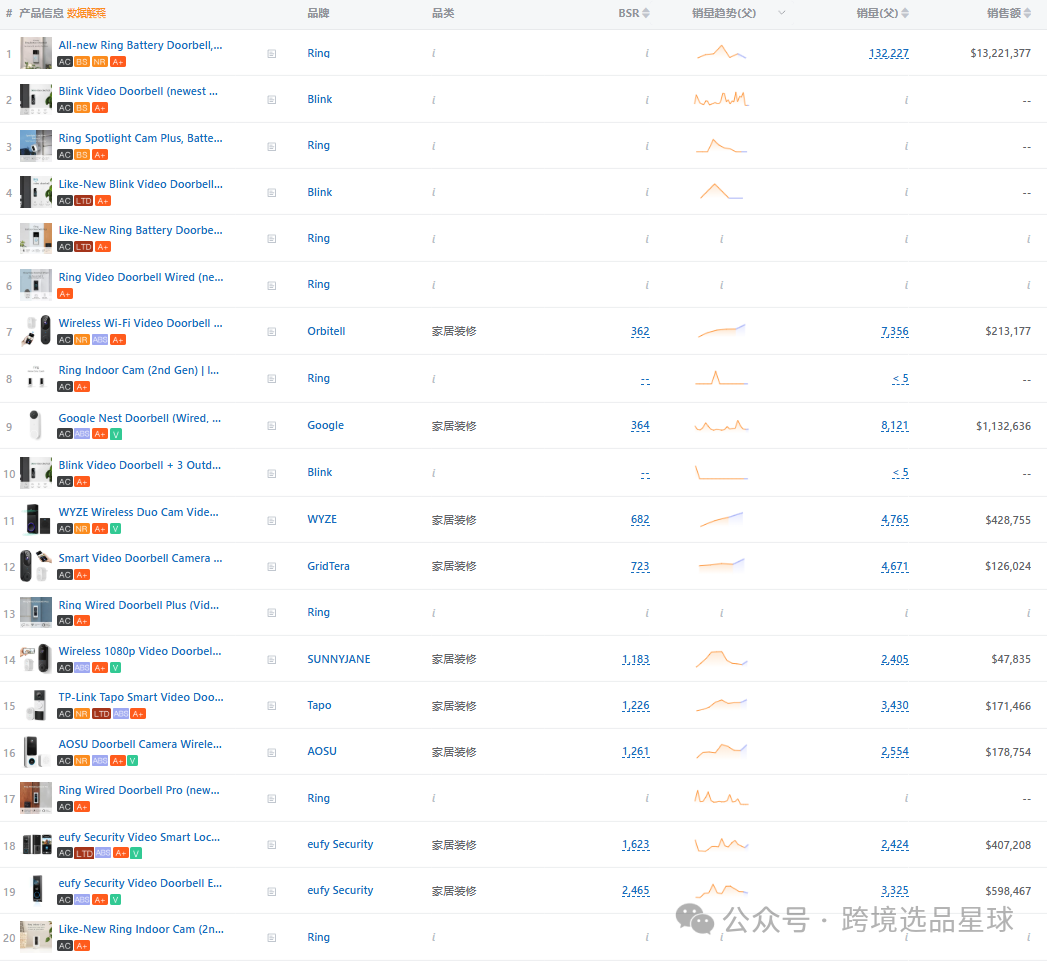1047x962 pixels.
Task: Click sales info icon for Ring Spotlight Cam Plus
Action: (x=906, y=146)
